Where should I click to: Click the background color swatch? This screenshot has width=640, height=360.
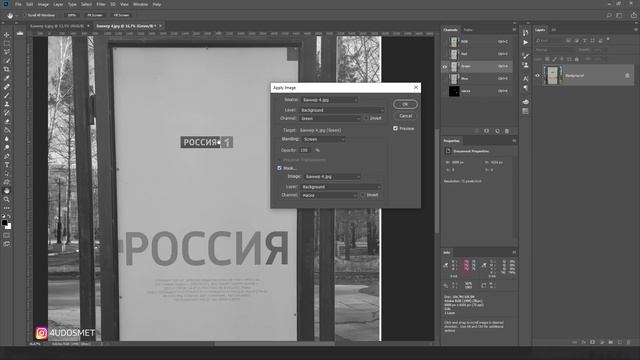9,226
